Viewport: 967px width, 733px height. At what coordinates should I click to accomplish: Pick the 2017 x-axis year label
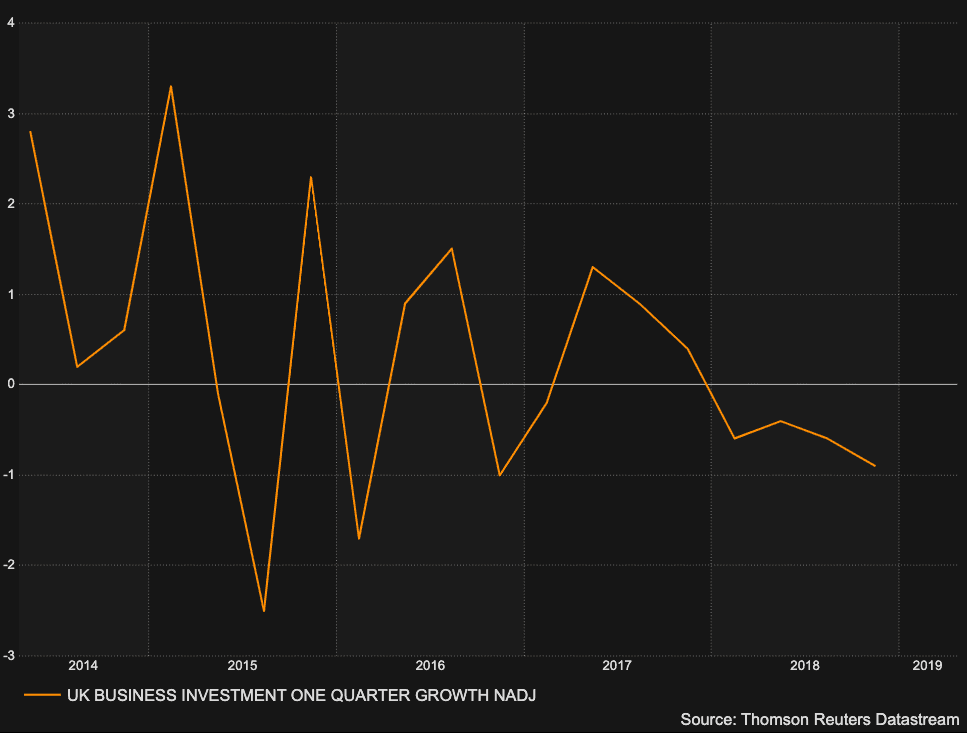click(x=617, y=665)
